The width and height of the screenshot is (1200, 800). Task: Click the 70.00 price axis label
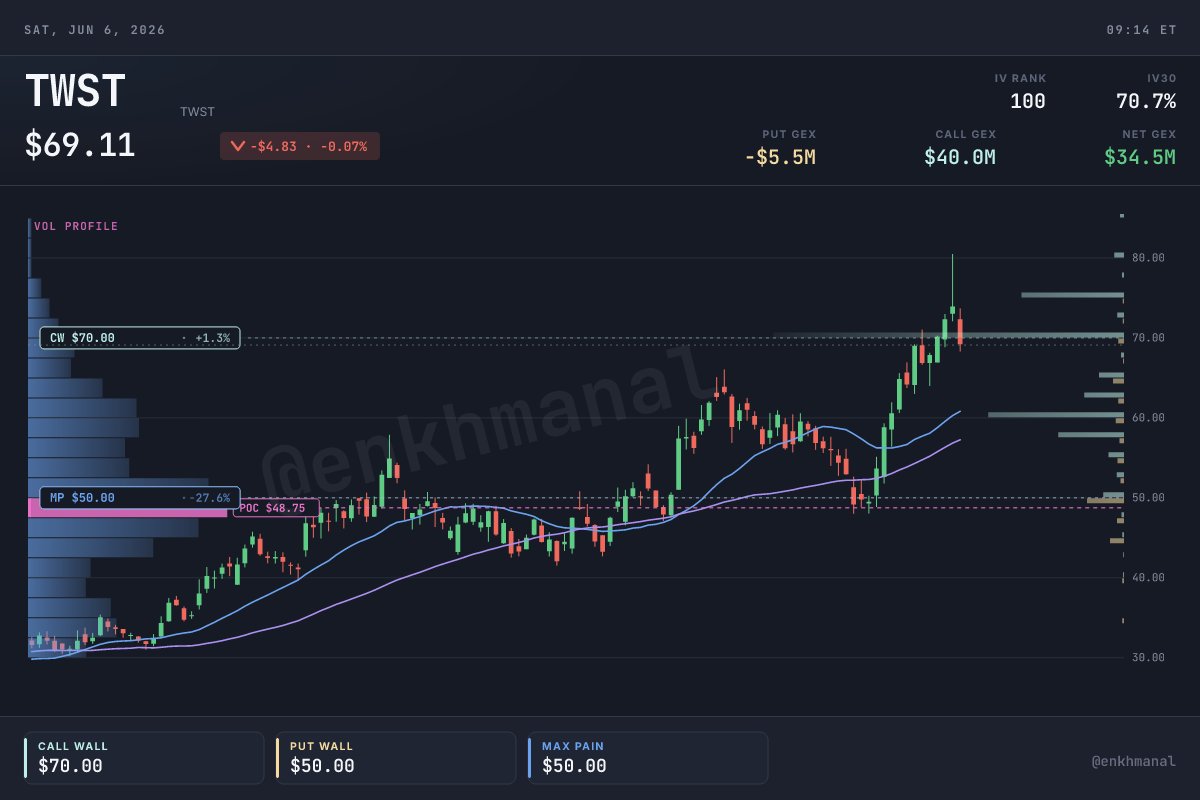[x=1148, y=338]
